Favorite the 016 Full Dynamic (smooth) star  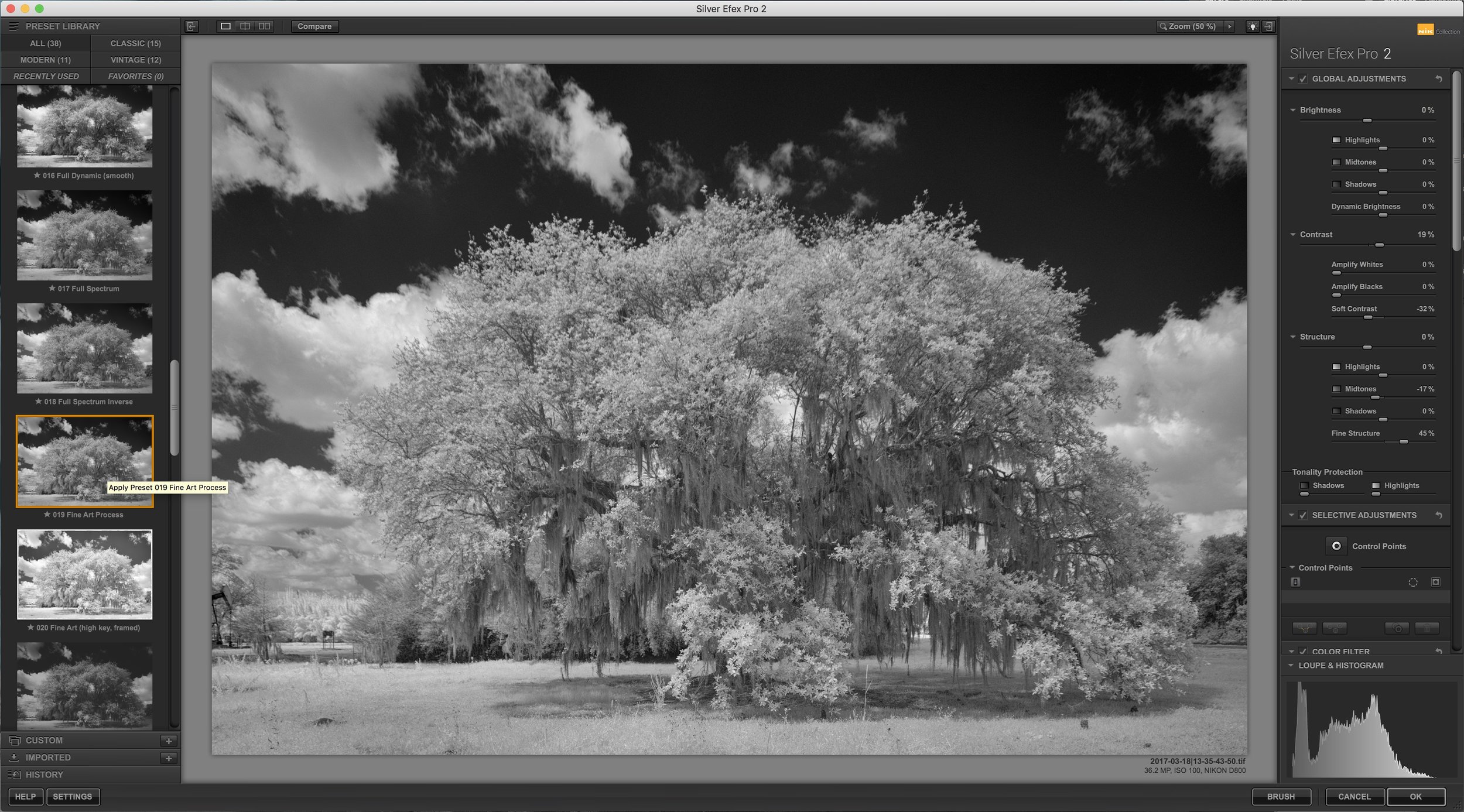coord(37,175)
